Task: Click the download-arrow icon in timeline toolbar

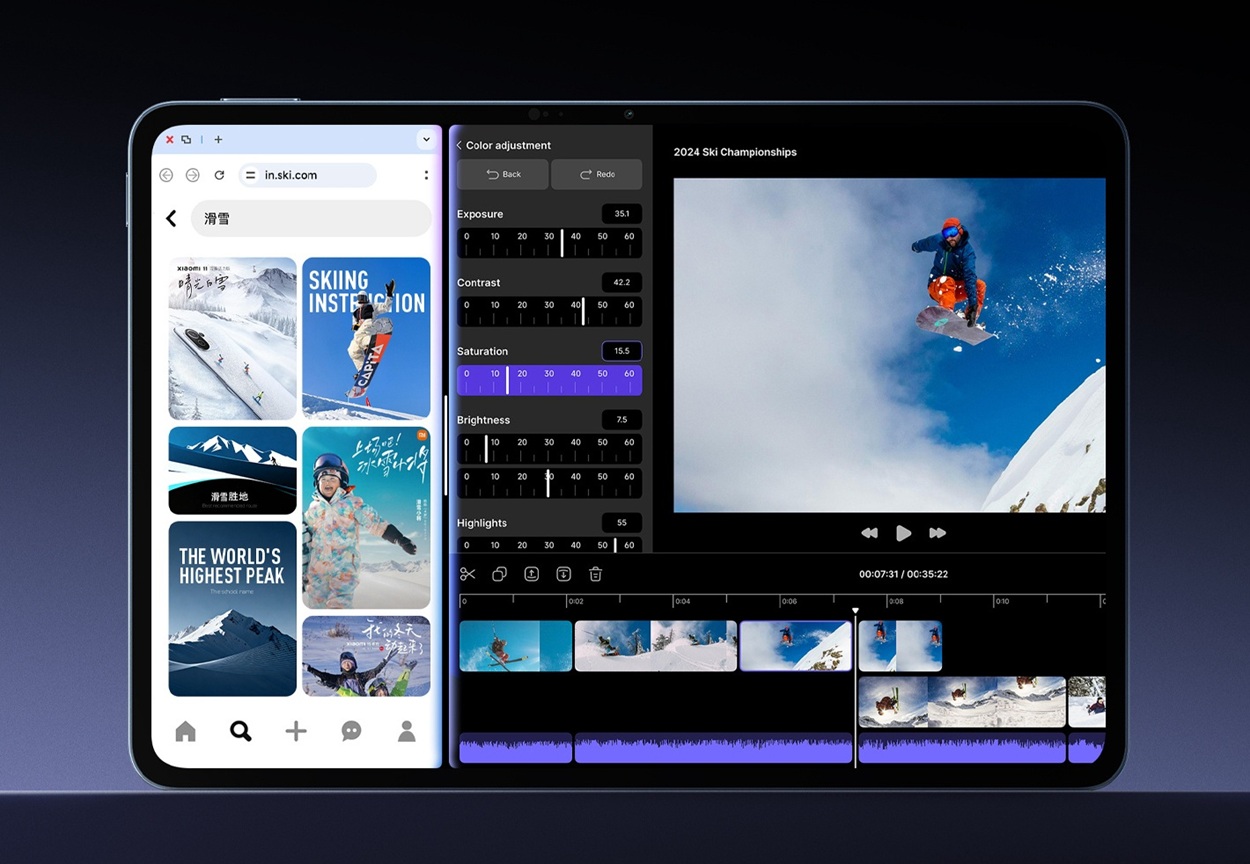Action: (x=563, y=574)
